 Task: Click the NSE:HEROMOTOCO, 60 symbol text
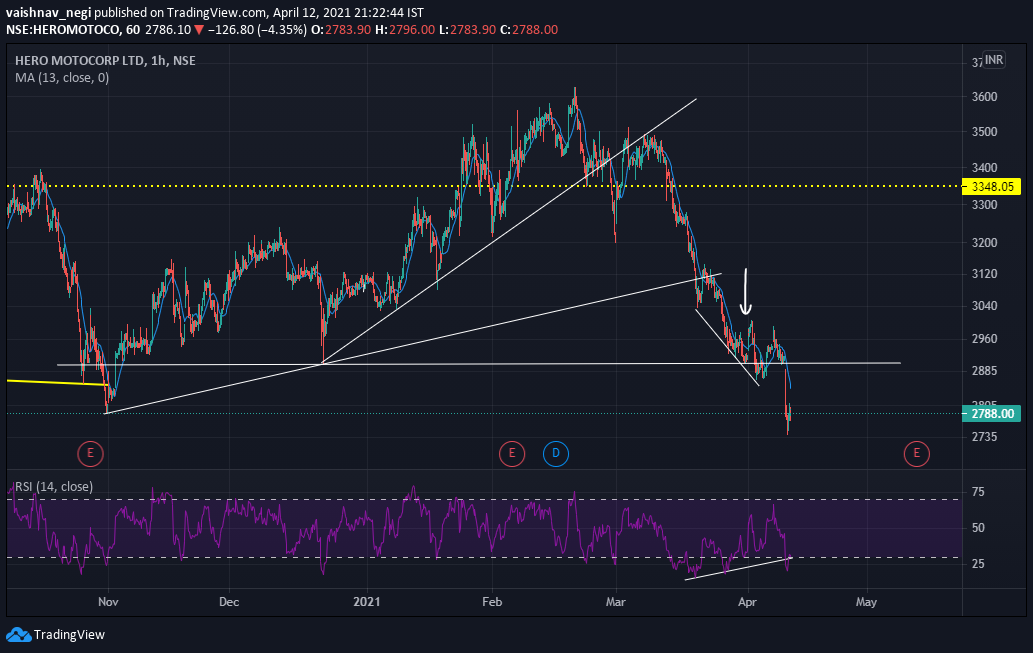[73, 30]
